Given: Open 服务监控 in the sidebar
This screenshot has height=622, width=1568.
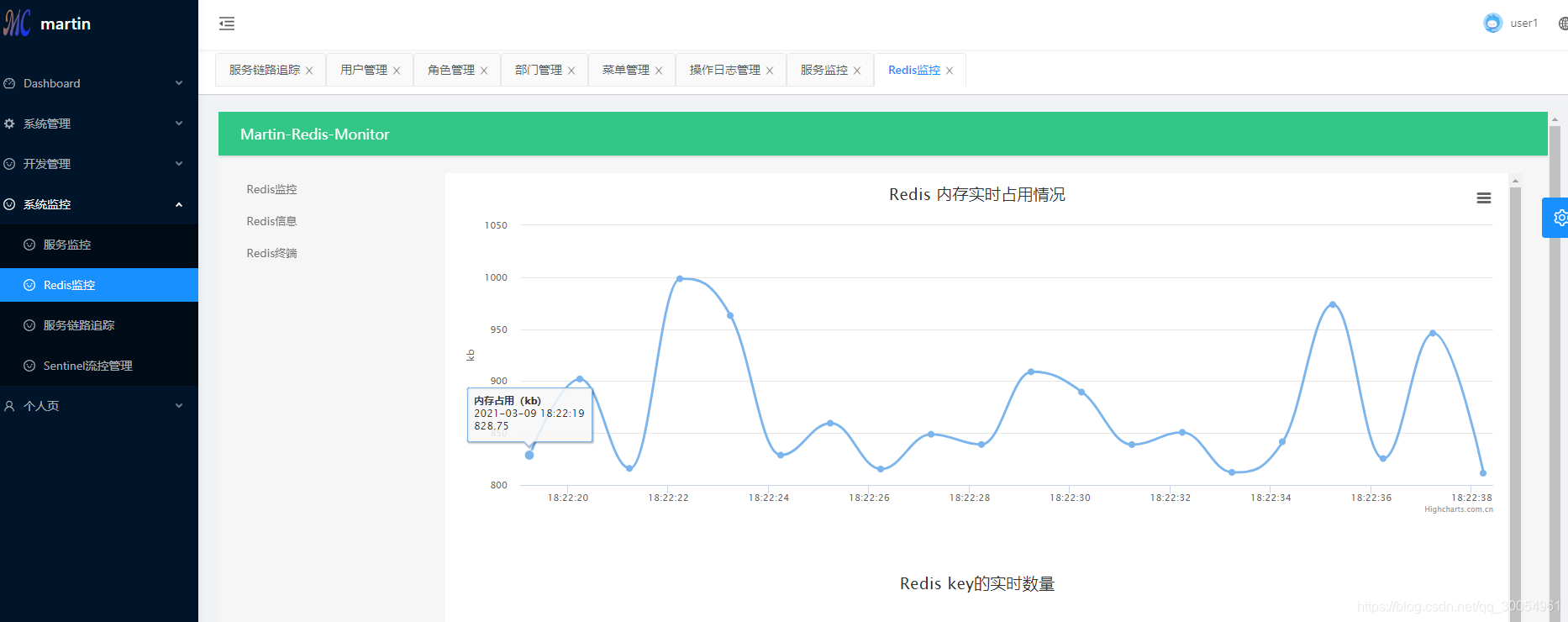Looking at the screenshot, I should tap(99, 245).
